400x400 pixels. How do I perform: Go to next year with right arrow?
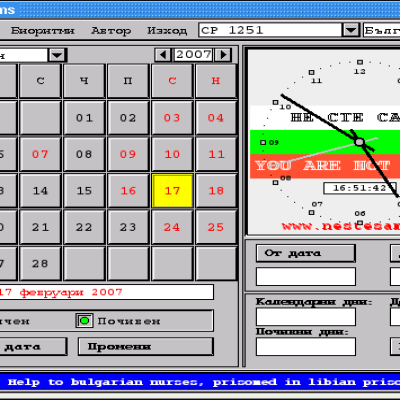(x=223, y=54)
